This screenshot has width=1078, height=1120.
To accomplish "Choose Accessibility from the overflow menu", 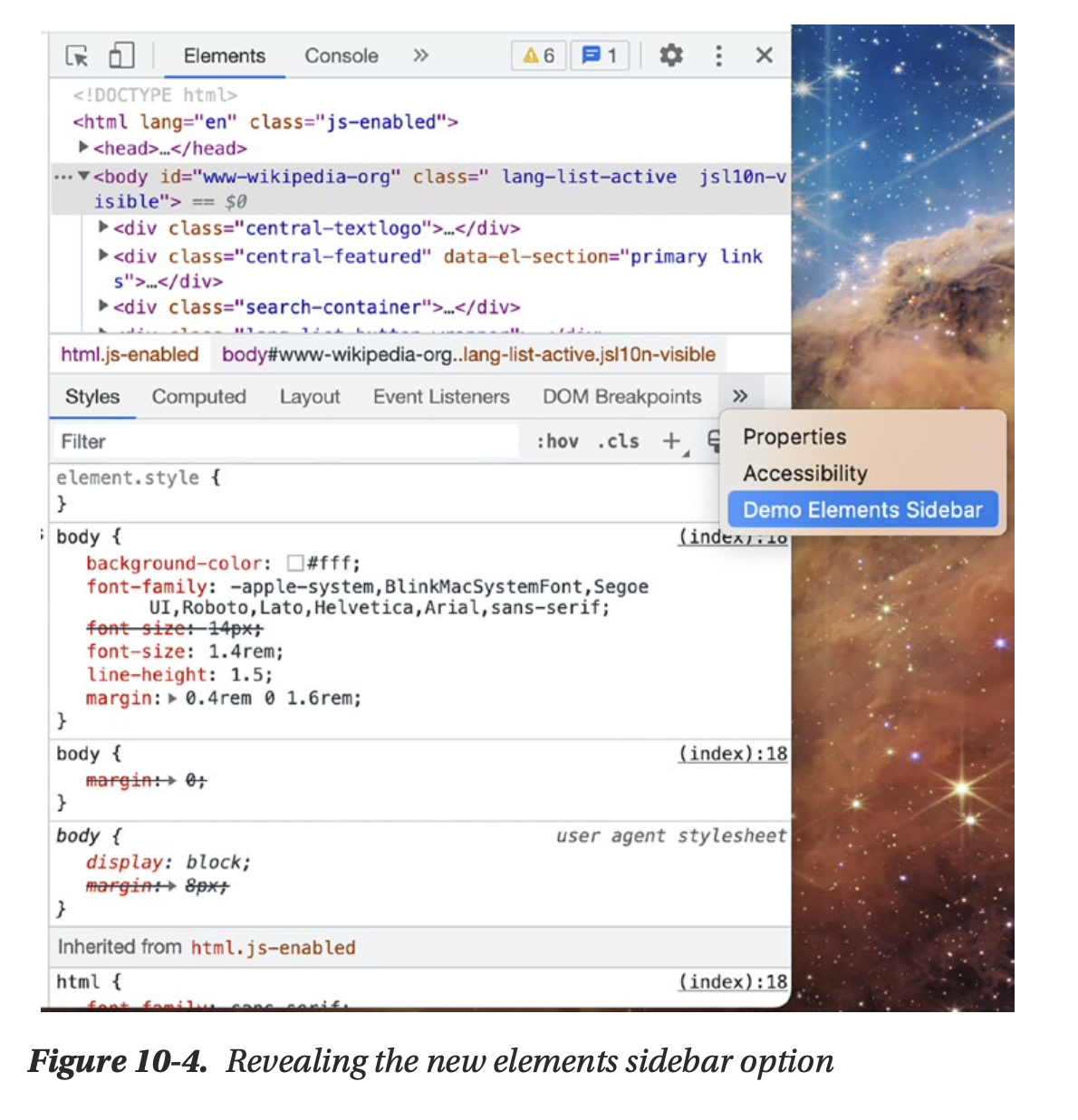I will pyautogui.click(x=804, y=474).
